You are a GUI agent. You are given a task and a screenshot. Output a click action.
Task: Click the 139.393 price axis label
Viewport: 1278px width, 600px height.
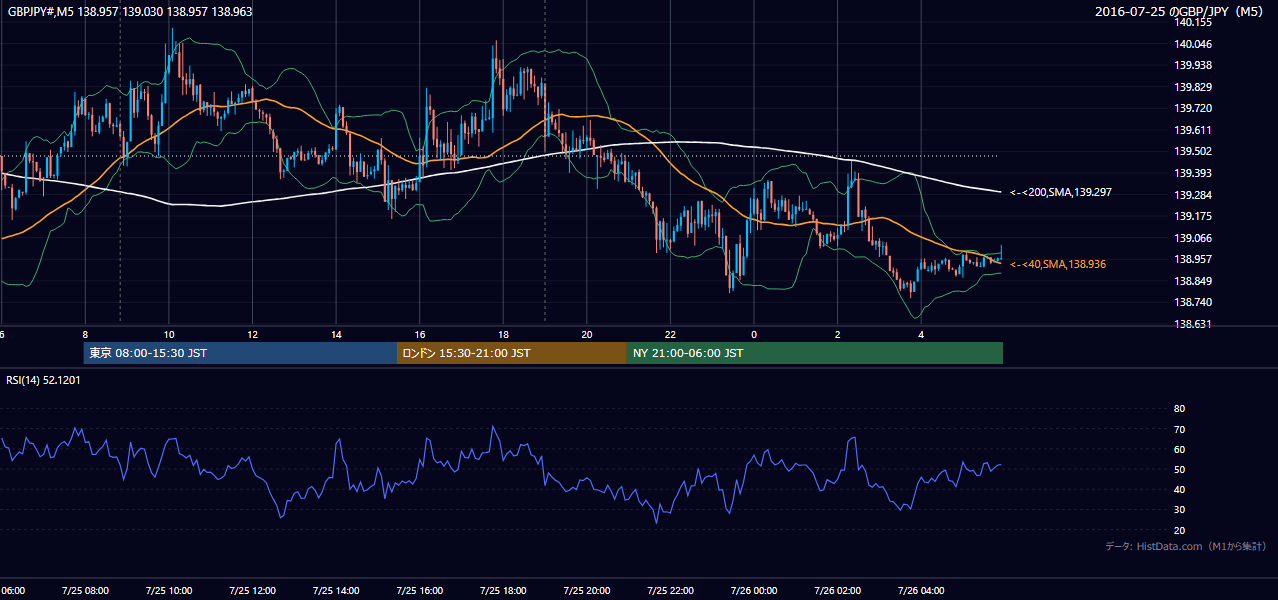tap(1193, 173)
